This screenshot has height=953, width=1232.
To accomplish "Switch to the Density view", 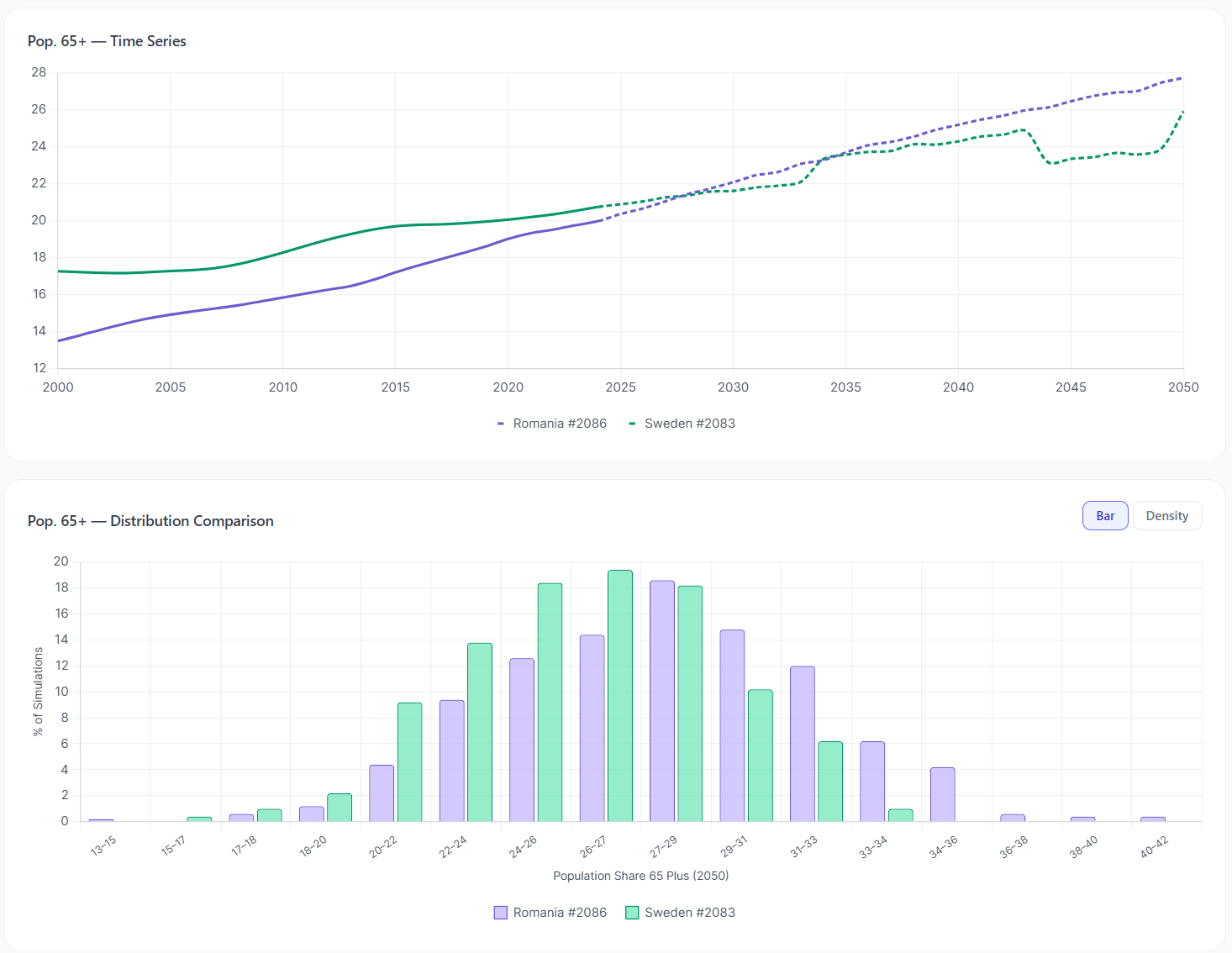I will [1166, 516].
